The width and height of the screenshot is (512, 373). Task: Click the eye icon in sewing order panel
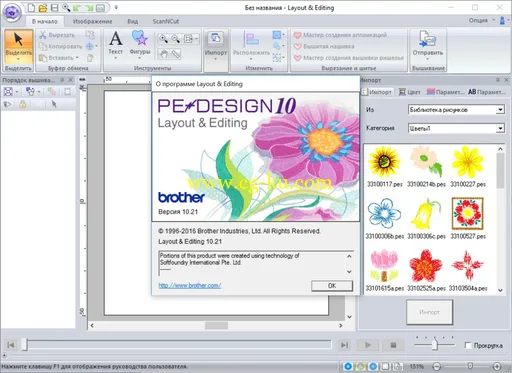coord(7,104)
